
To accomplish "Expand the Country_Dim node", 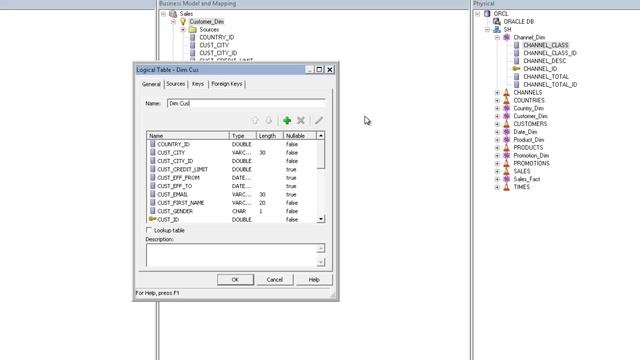I will pyautogui.click(x=497, y=109).
